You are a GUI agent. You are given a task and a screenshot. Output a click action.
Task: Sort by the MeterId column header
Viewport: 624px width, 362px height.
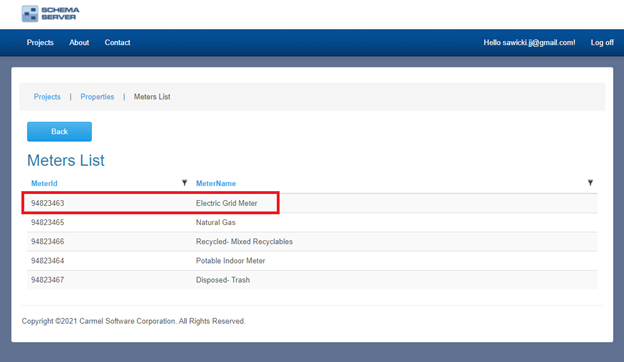(x=44, y=183)
